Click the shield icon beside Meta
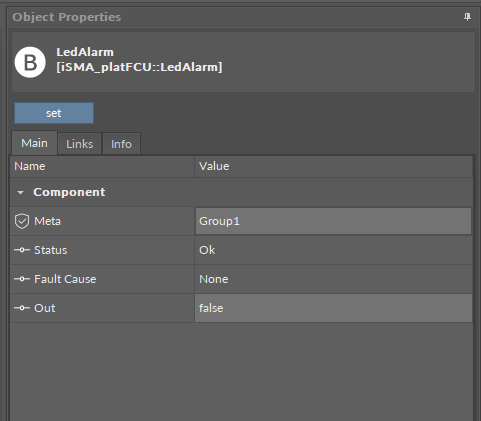This screenshot has width=481, height=421. (22, 221)
